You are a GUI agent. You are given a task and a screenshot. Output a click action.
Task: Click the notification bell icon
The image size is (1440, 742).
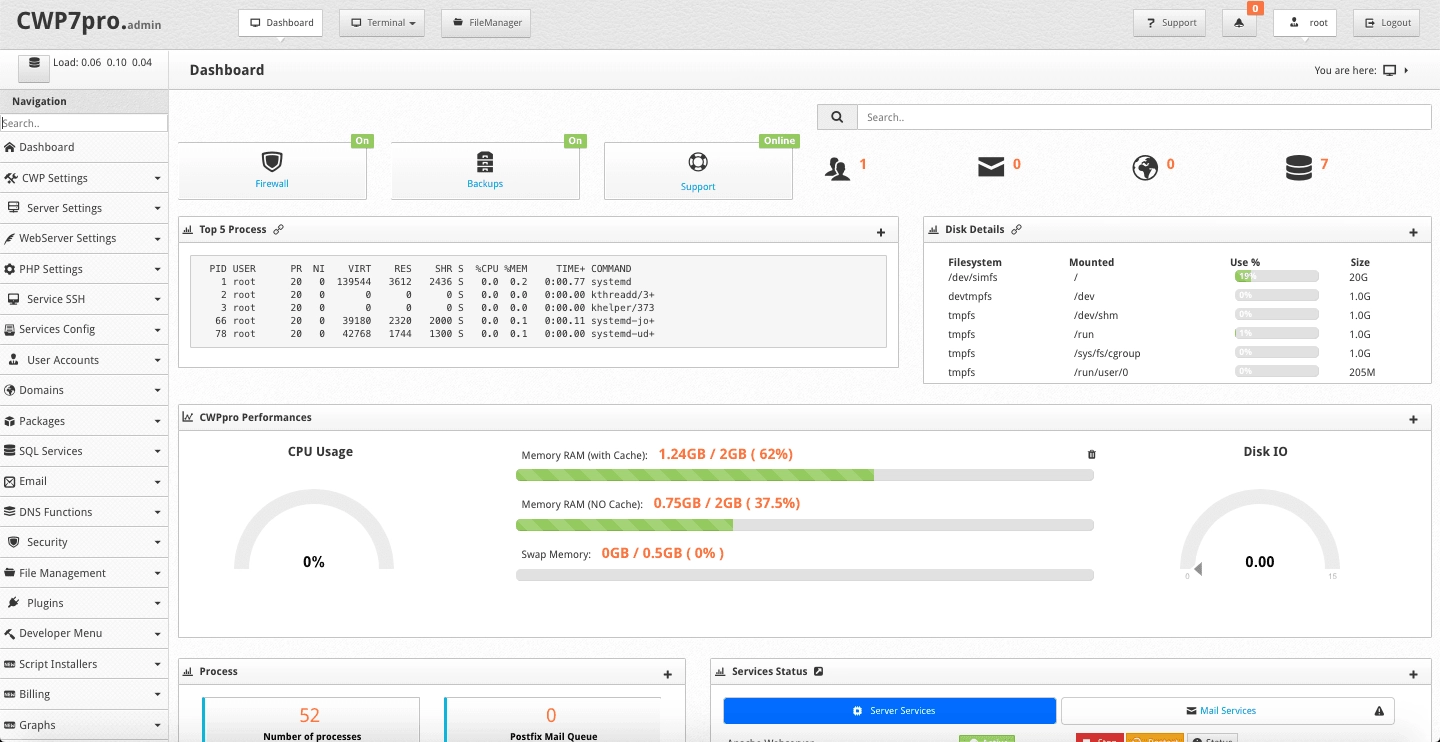(x=1239, y=23)
